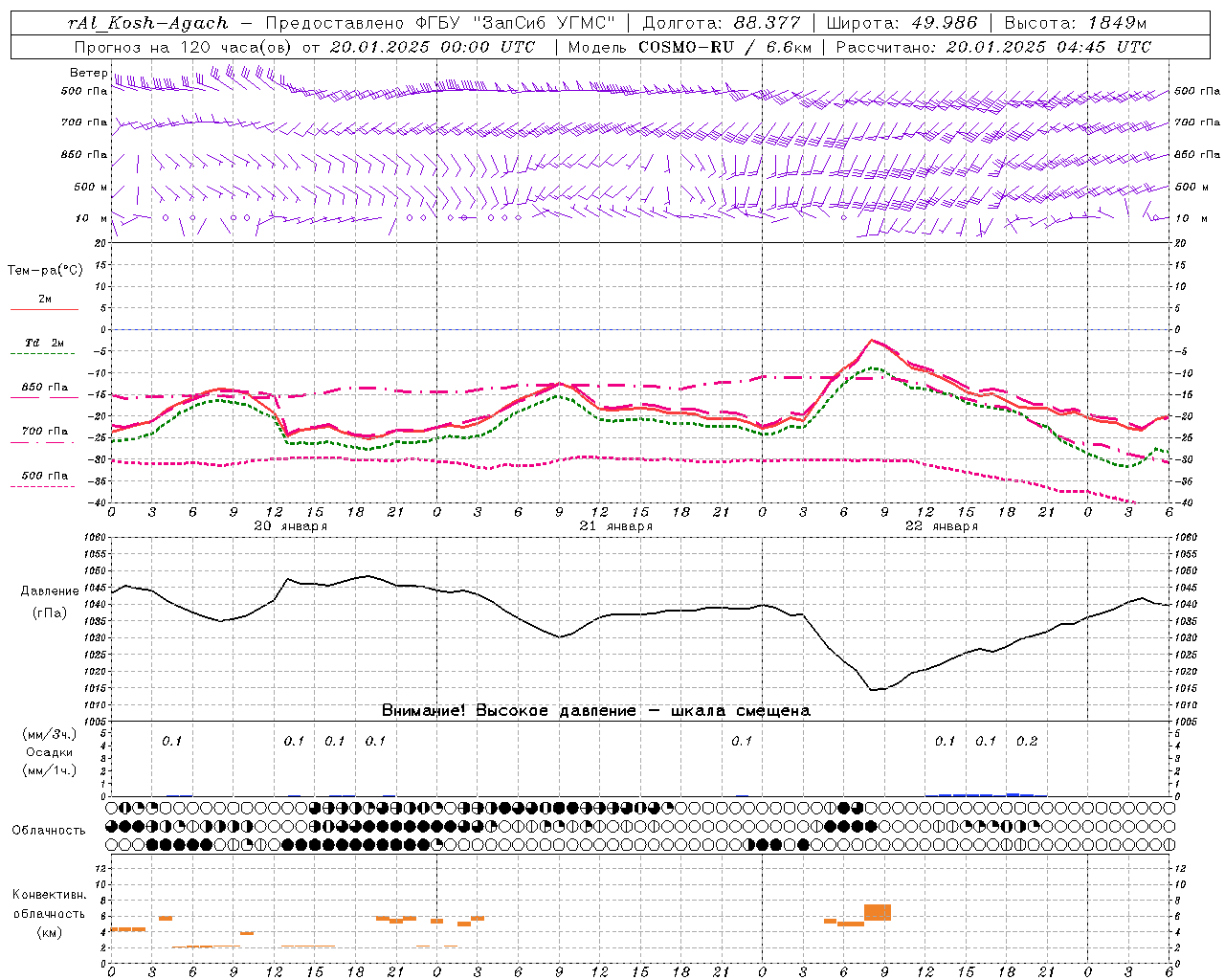Click the computed time Рассчитано: 20.01.2025 04:45 UTC
This screenshot has height=980, width=1225.
click(x=994, y=47)
